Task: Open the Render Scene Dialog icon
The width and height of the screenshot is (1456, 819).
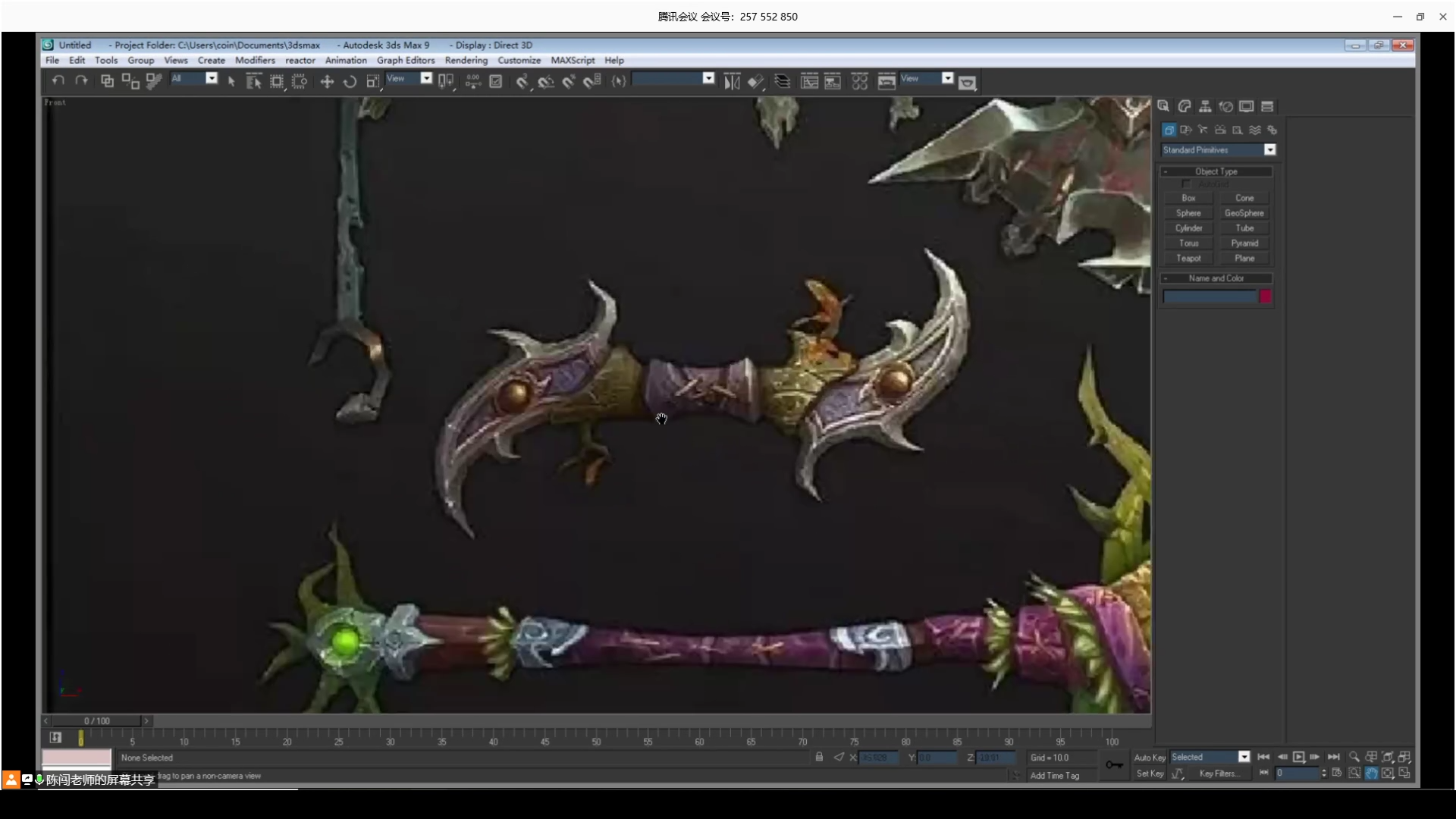Action: pos(886,81)
